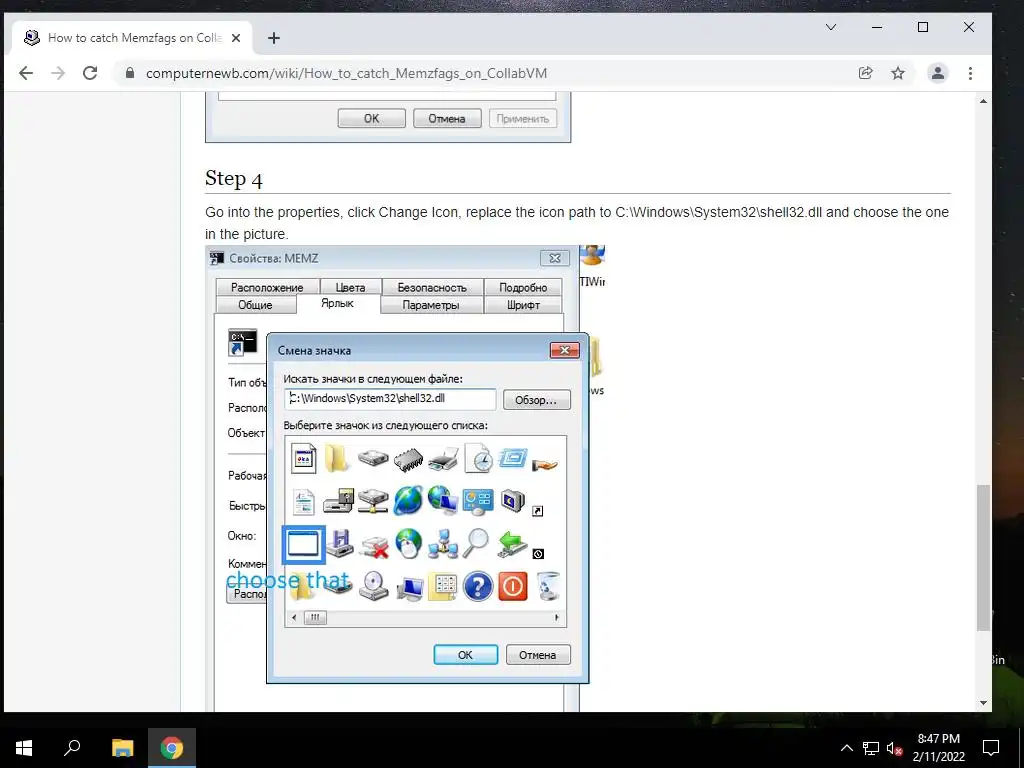Click the red close button of the pictured 'Смена значка'
Screen dimensions: 1024x768
click(564, 351)
